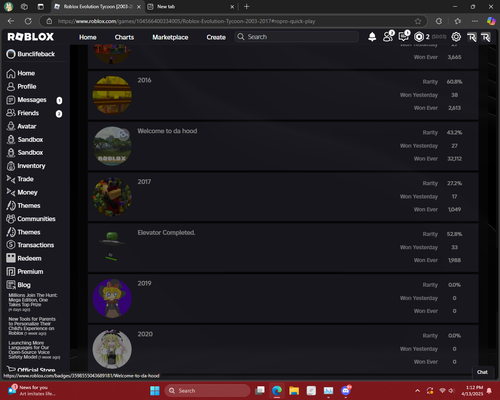Open Edge Copilot icon

point(491,21)
